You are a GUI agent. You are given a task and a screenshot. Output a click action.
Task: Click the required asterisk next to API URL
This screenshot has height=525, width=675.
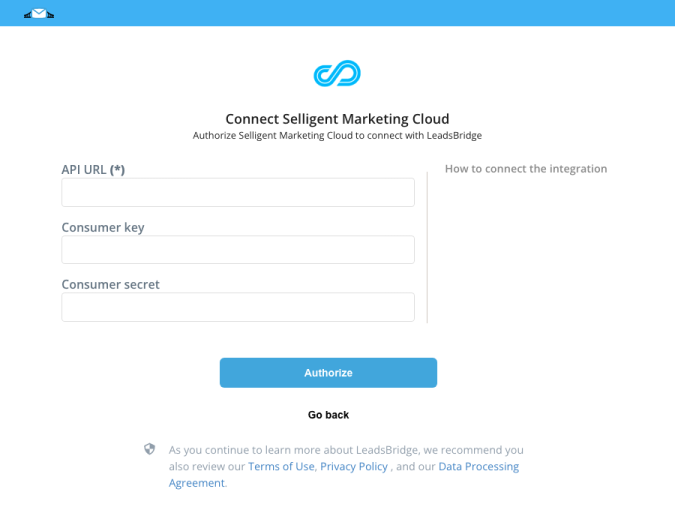[x=118, y=170]
